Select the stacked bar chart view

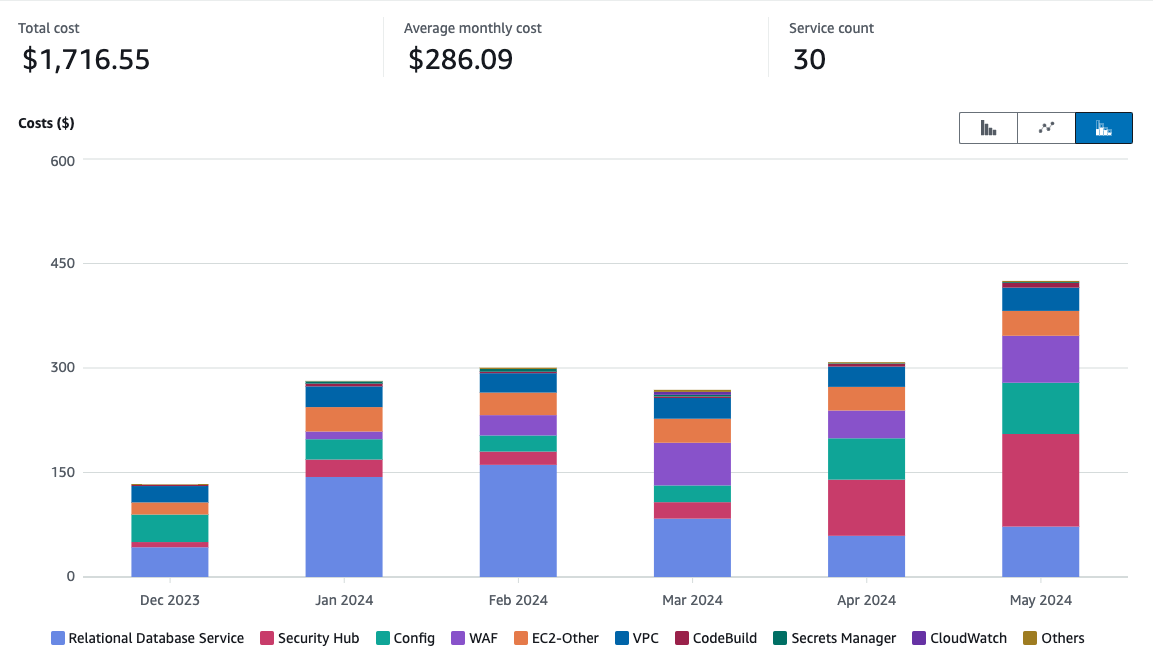tap(1104, 128)
